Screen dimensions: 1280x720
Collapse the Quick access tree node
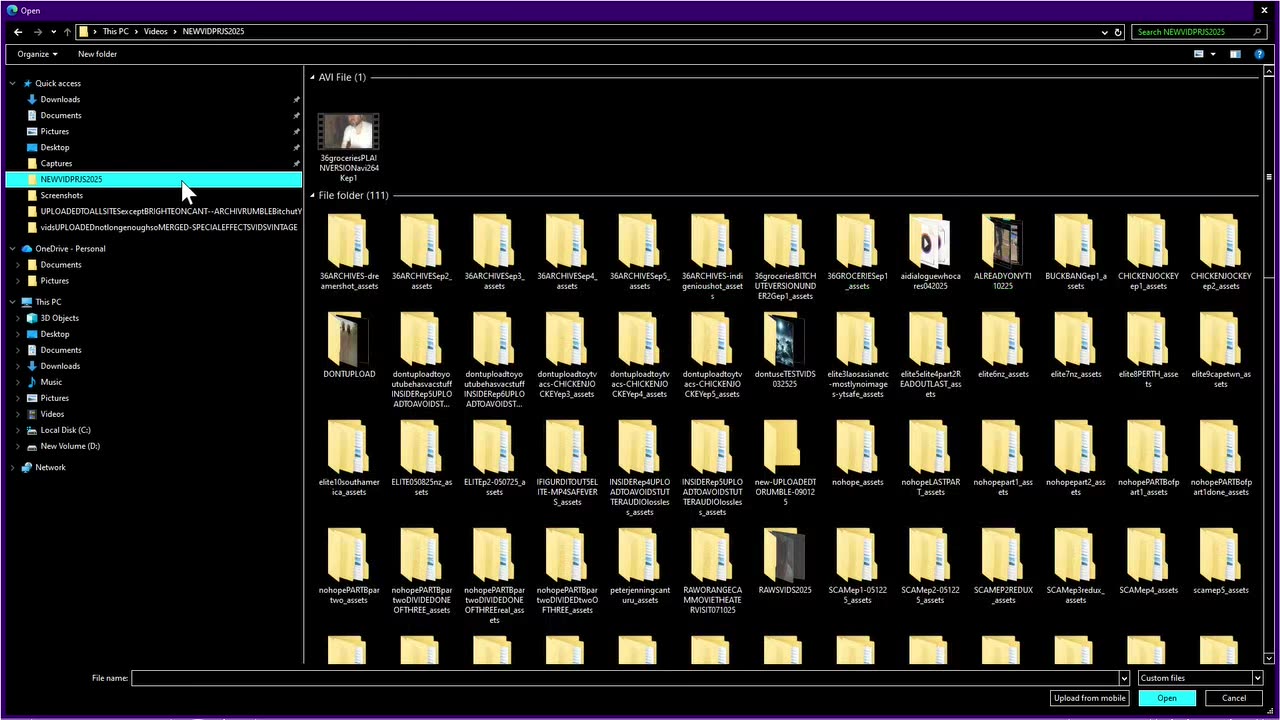13,83
